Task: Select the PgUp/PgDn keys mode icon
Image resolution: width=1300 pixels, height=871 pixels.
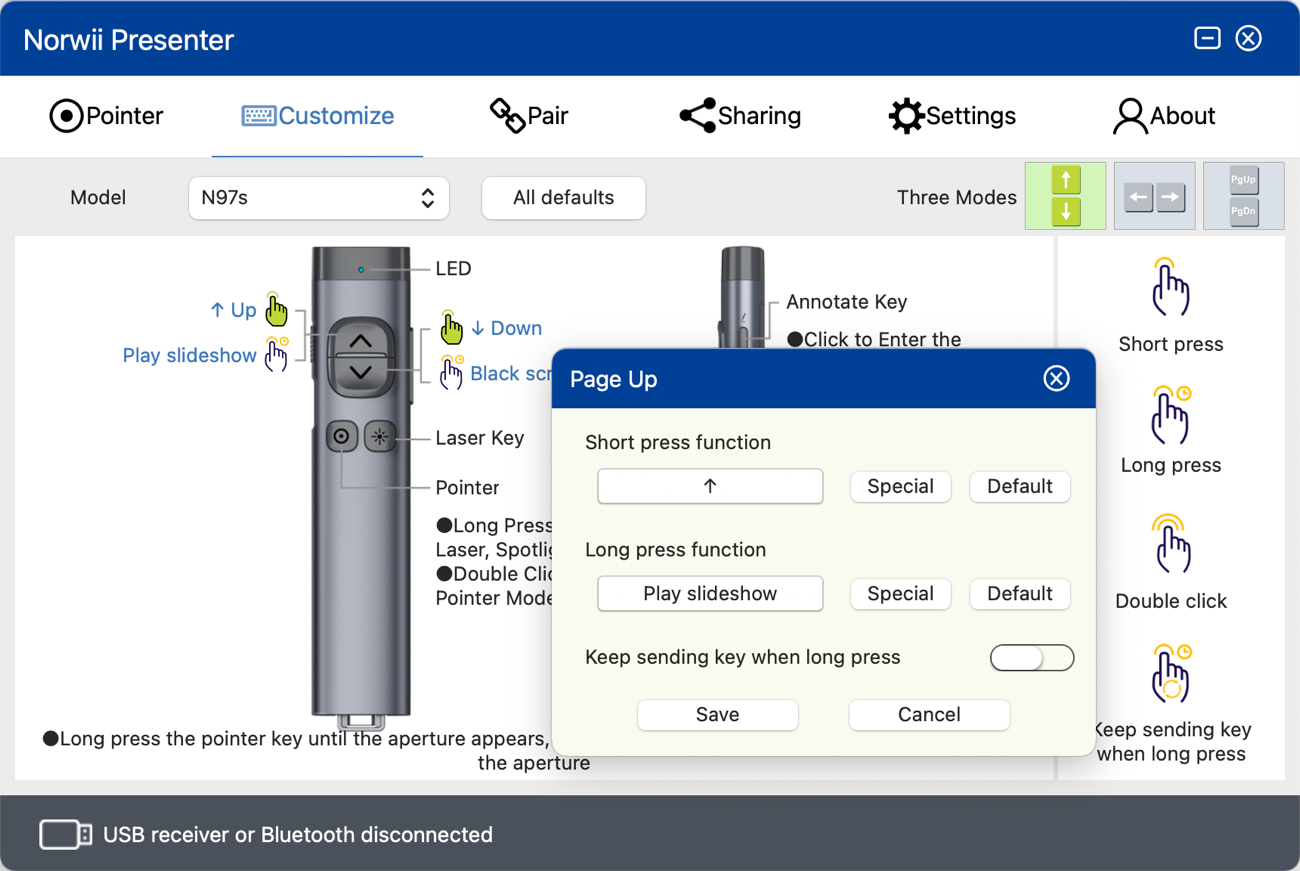Action: (1243, 196)
